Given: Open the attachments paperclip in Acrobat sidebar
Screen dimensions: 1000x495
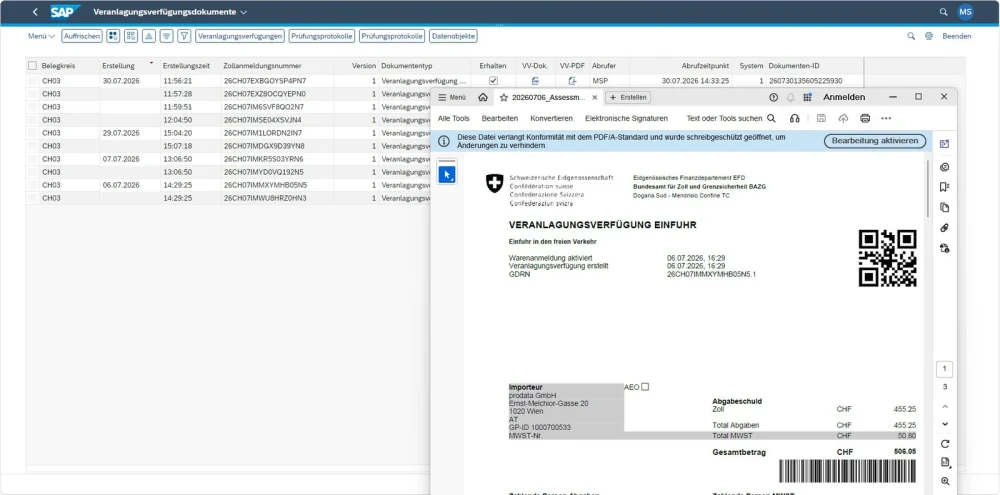Looking at the screenshot, I should (945, 228).
